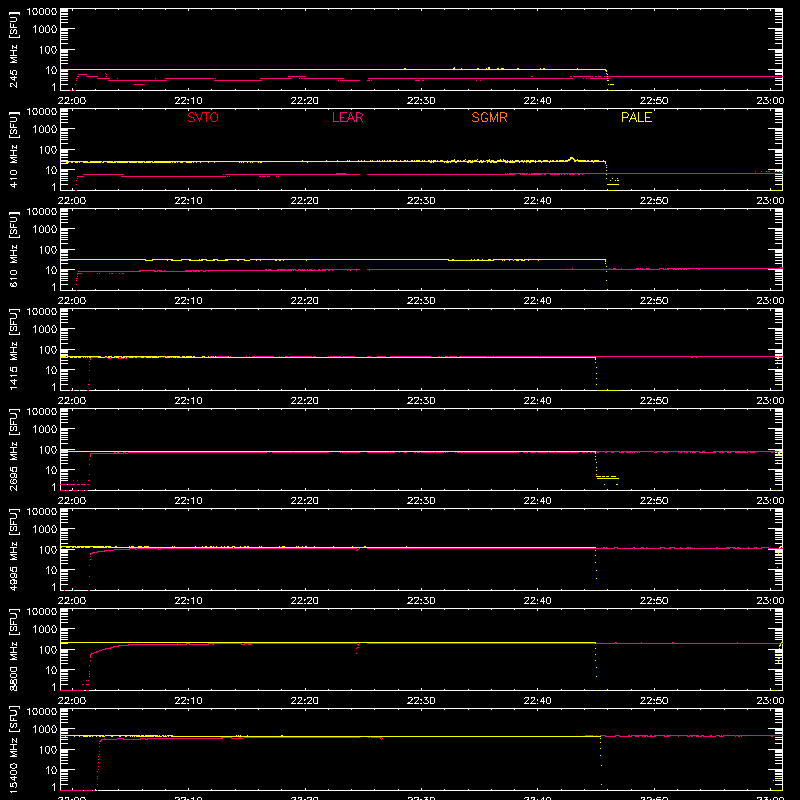Click the yellow PALE station legend label
Viewport: 800px width, 800px height.
pyautogui.click(x=636, y=117)
